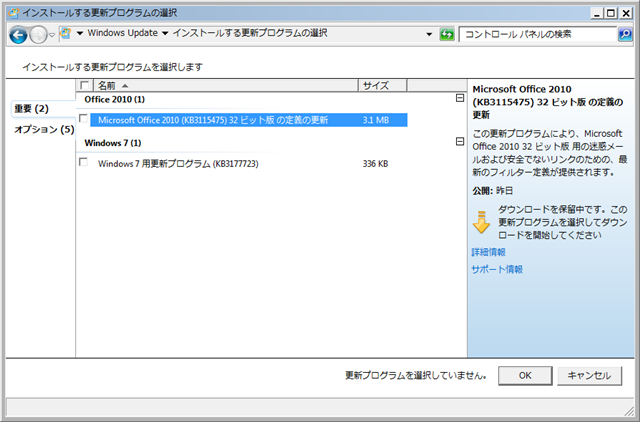
Task: Check the Windows 7 KB3177723 checkbox
Action: coord(83,162)
